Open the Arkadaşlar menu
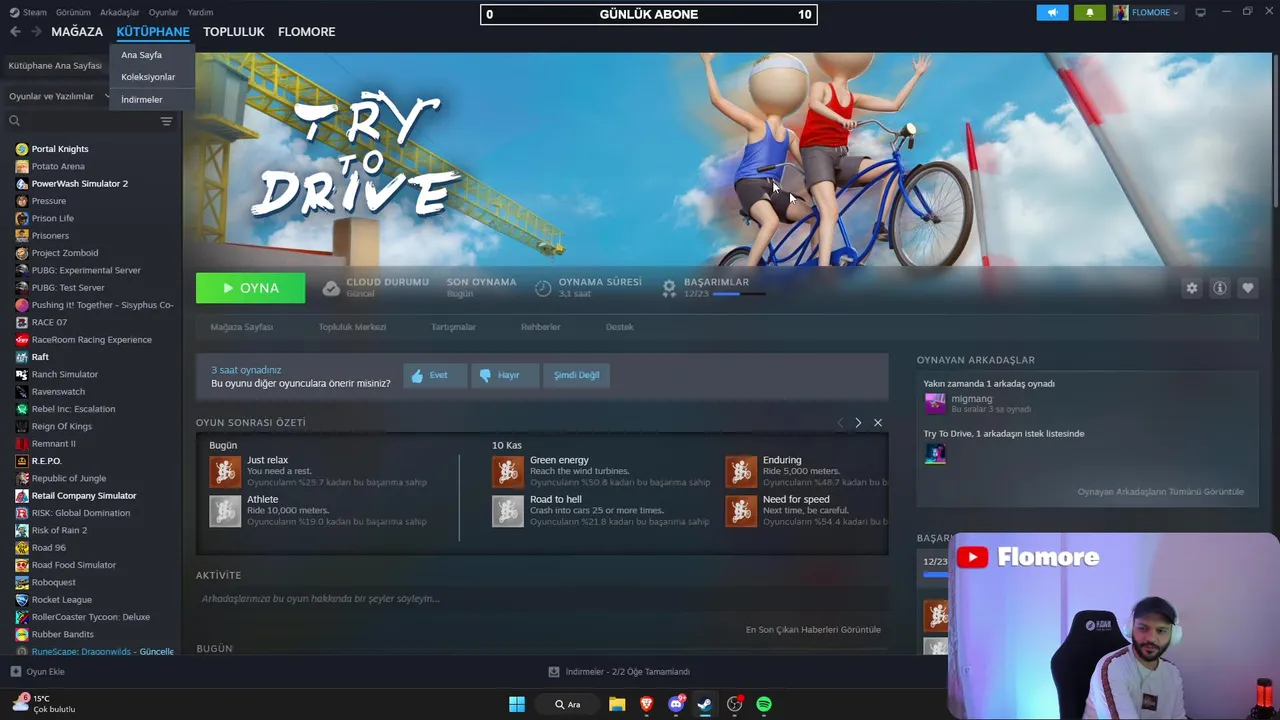This screenshot has height=720, width=1280. pos(120,12)
